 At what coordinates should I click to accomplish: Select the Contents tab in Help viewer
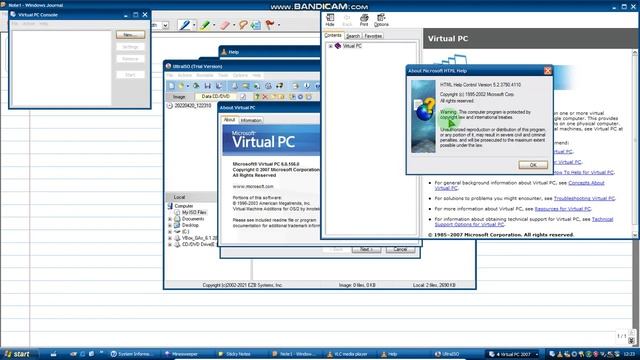(x=333, y=36)
